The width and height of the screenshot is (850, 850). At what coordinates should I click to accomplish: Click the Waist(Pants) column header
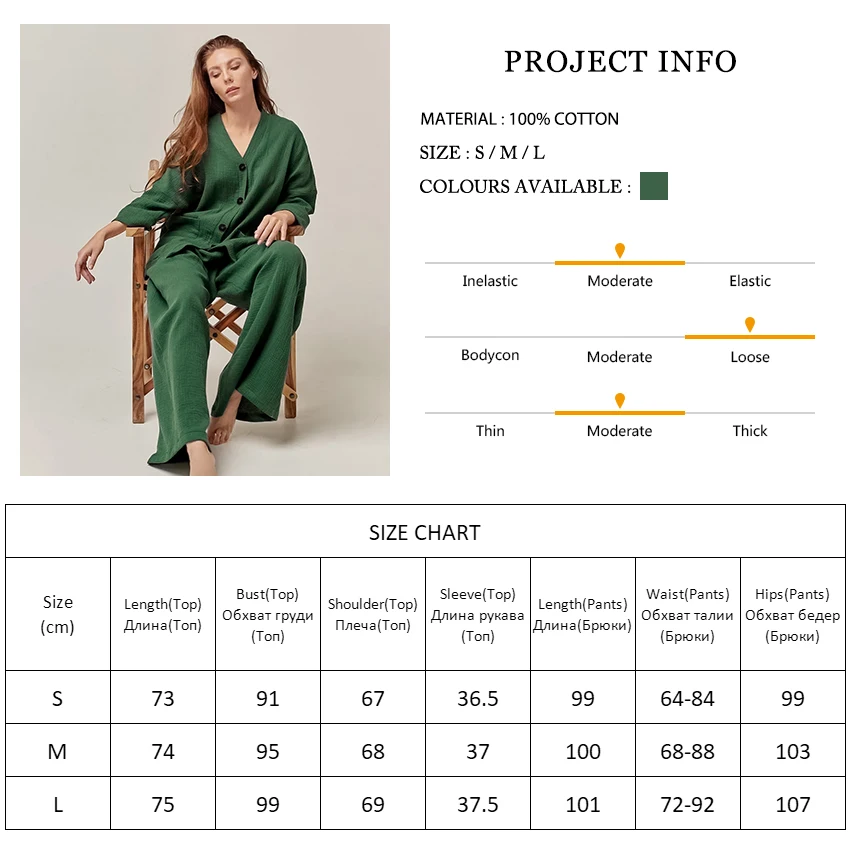(x=688, y=615)
